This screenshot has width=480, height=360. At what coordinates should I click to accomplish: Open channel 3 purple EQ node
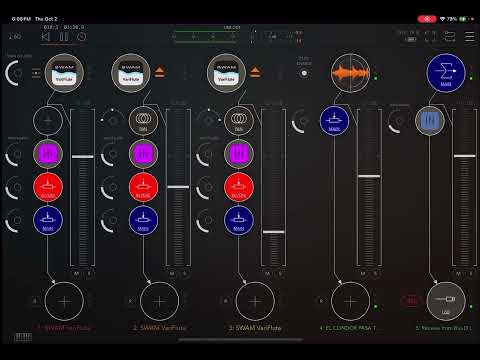239,154
